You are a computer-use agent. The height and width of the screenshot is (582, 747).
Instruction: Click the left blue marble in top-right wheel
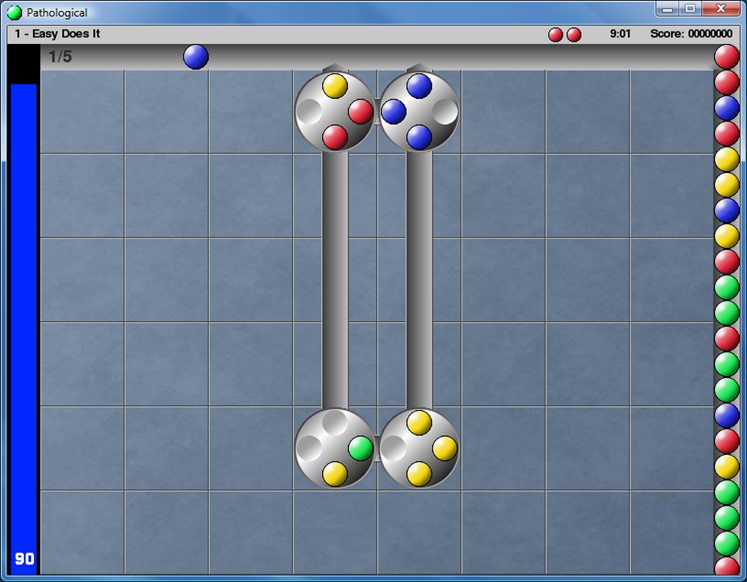click(394, 112)
